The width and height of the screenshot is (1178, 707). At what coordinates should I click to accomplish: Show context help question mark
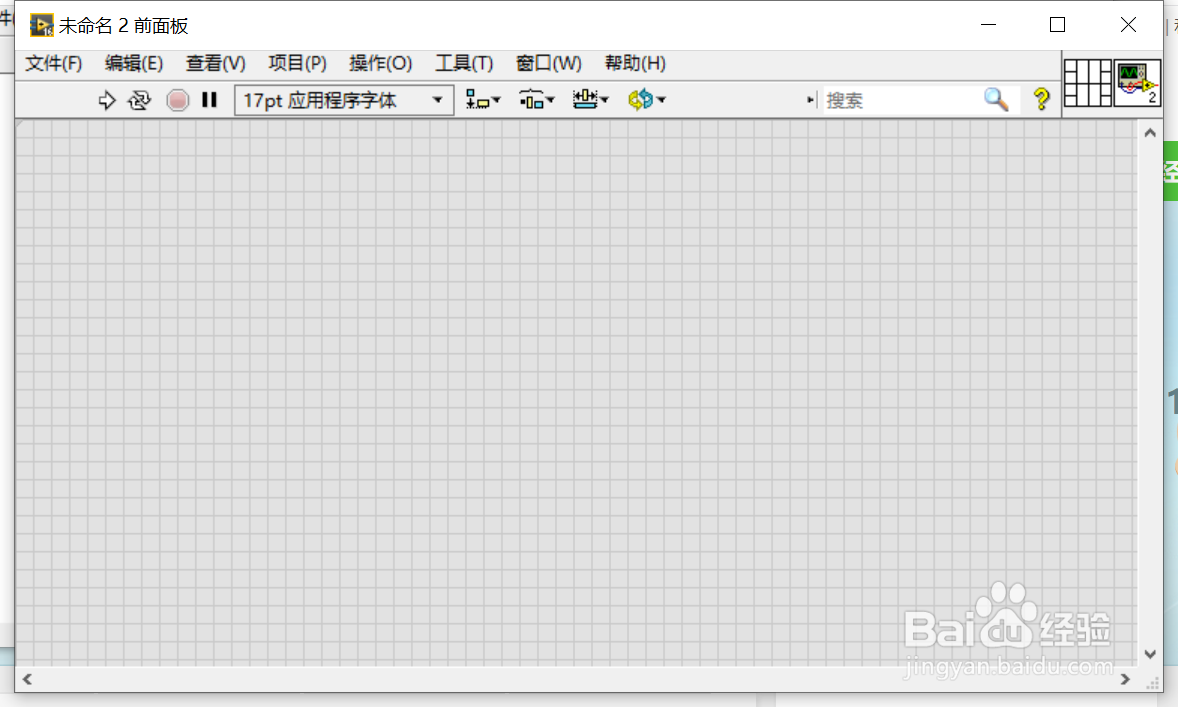pyautogui.click(x=1041, y=99)
